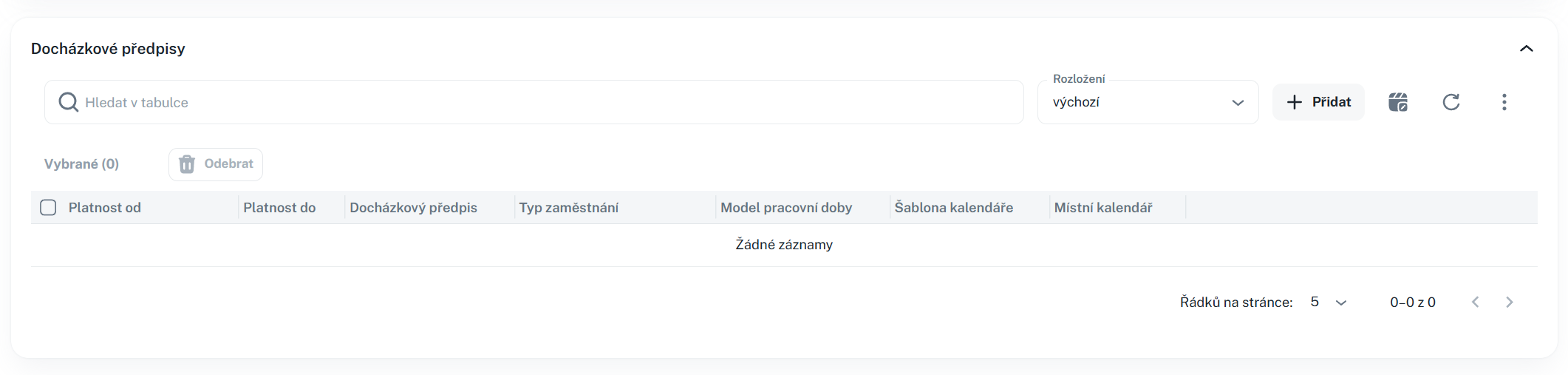Sort by Model pracovní doby column
1568x375 pixels.
tap(786, 208)
